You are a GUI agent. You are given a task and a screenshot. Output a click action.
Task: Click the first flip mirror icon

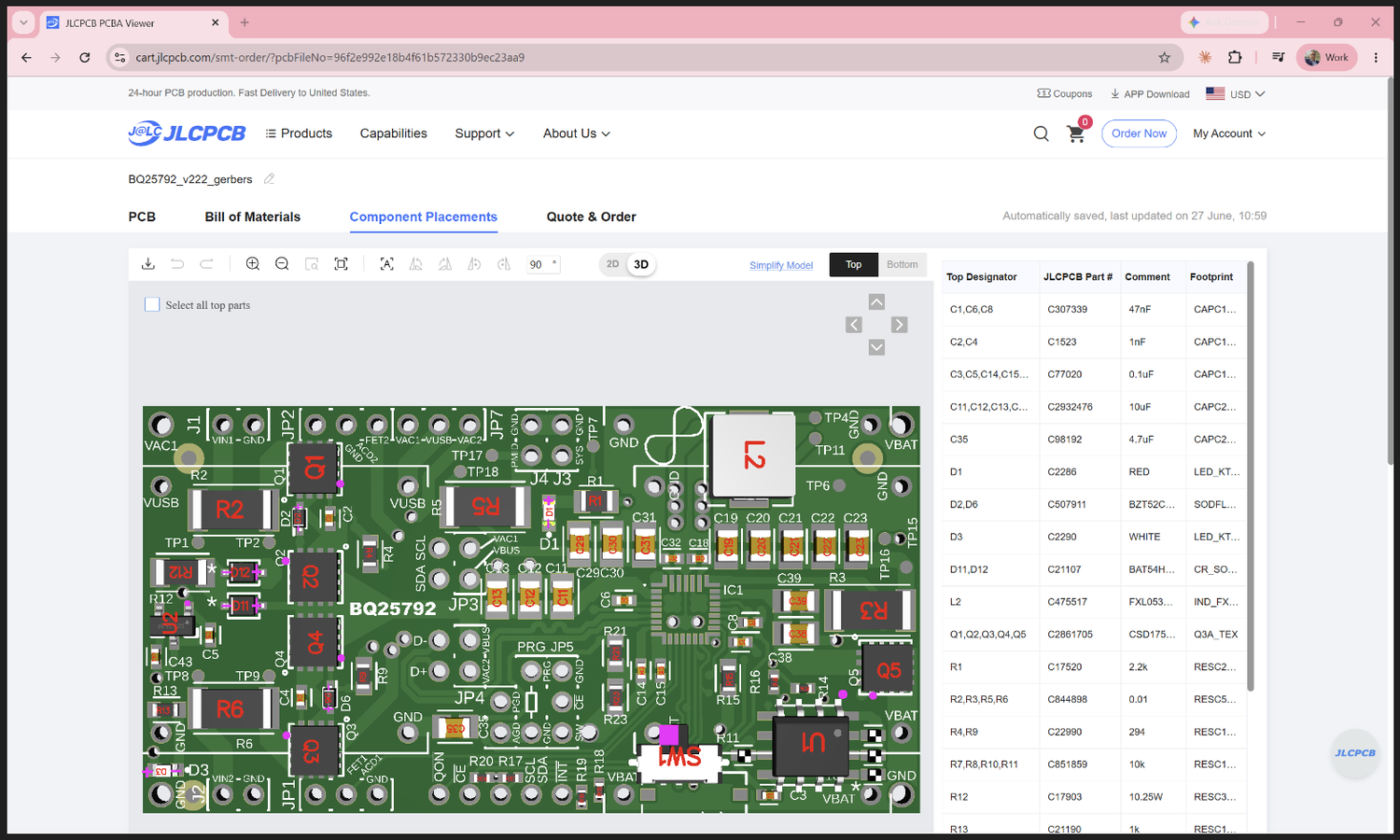click(416, 264)
